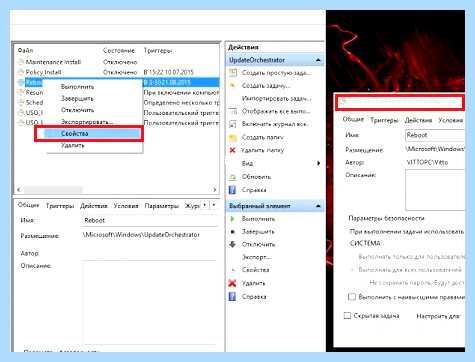Collapse the UpdateOrchestrator actions section arrow

point(318,60)
